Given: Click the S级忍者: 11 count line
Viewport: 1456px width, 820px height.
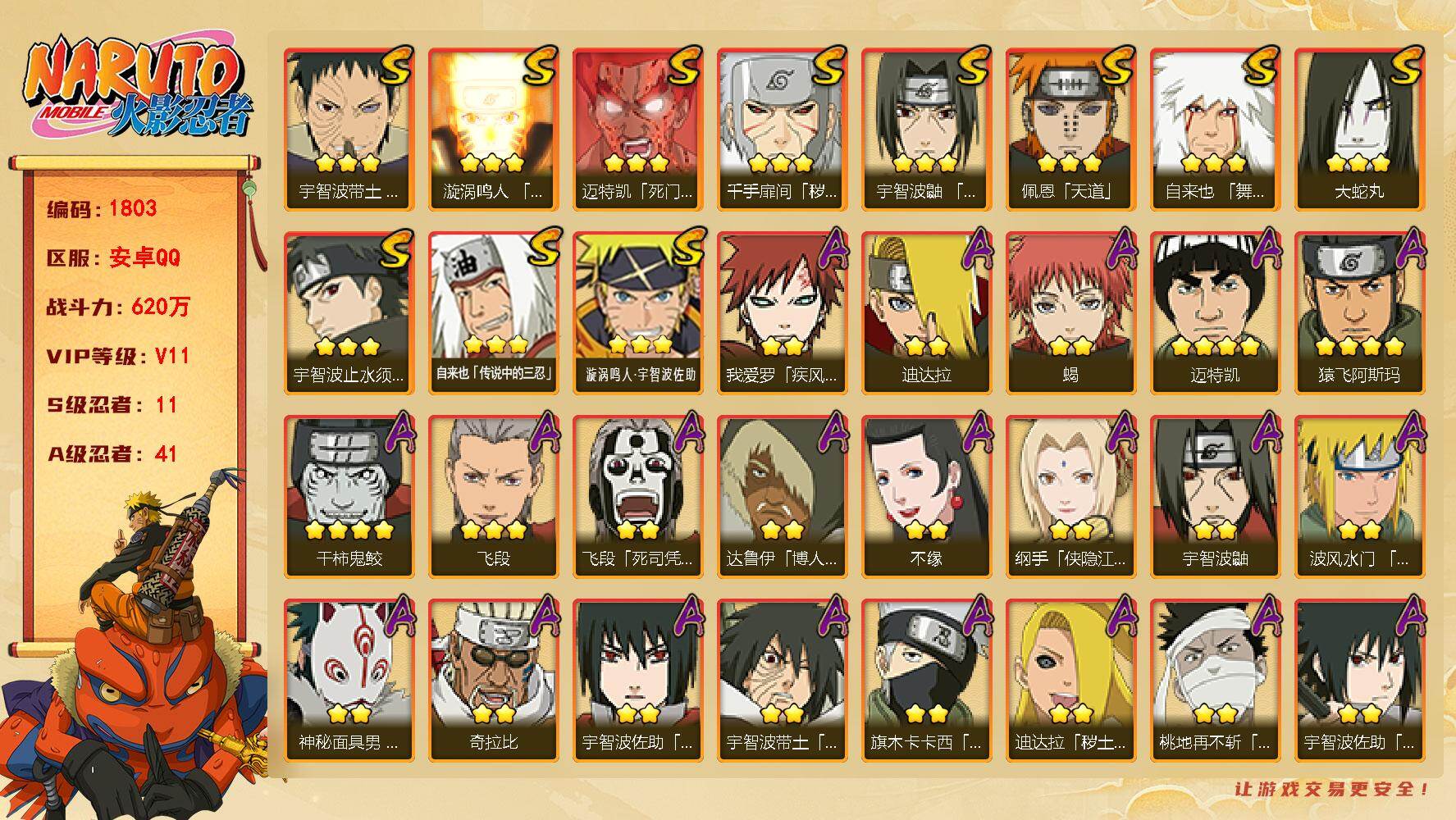Looking at the screenshot, I should tap(112, 404).
